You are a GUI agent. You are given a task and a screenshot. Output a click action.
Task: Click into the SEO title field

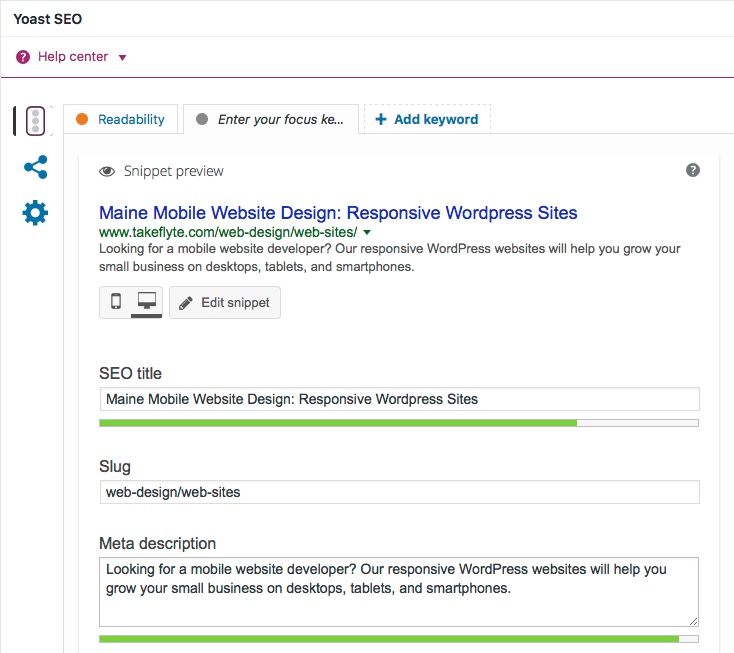399,399
